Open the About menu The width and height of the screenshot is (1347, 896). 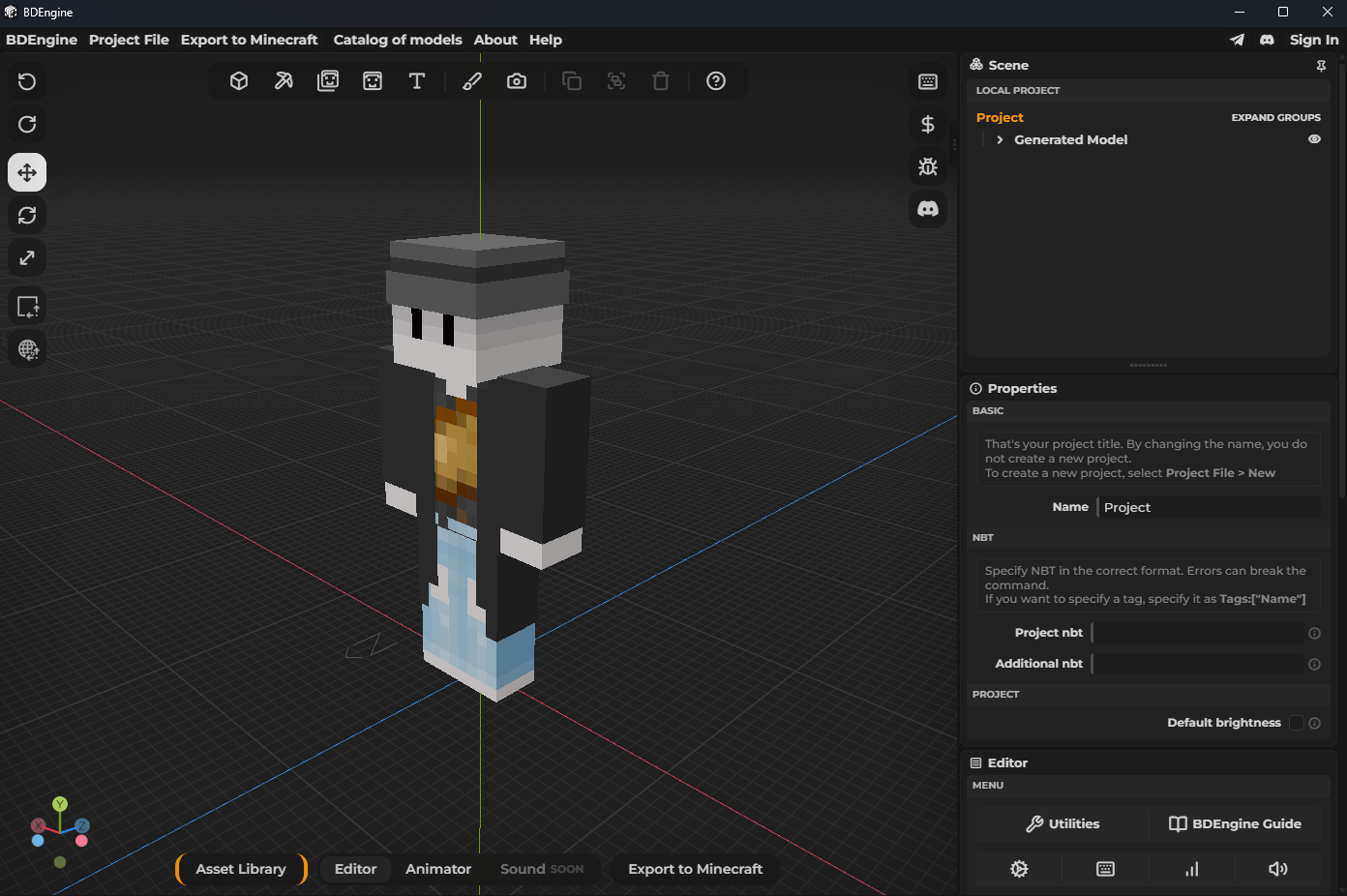point(495,40)
